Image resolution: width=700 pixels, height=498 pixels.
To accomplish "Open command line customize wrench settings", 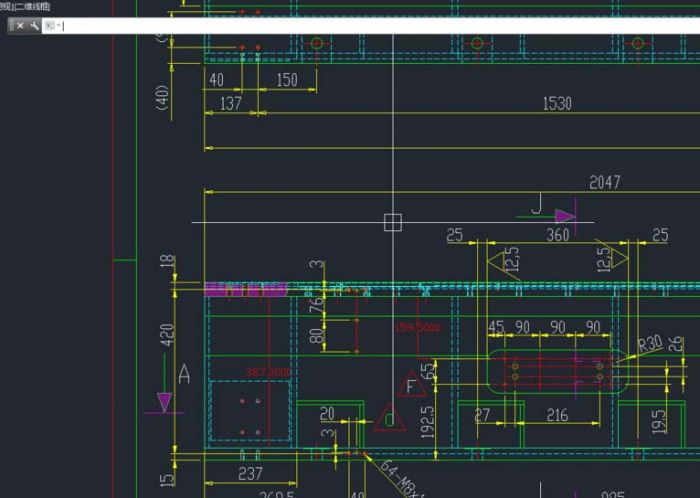I will [35, 26].
